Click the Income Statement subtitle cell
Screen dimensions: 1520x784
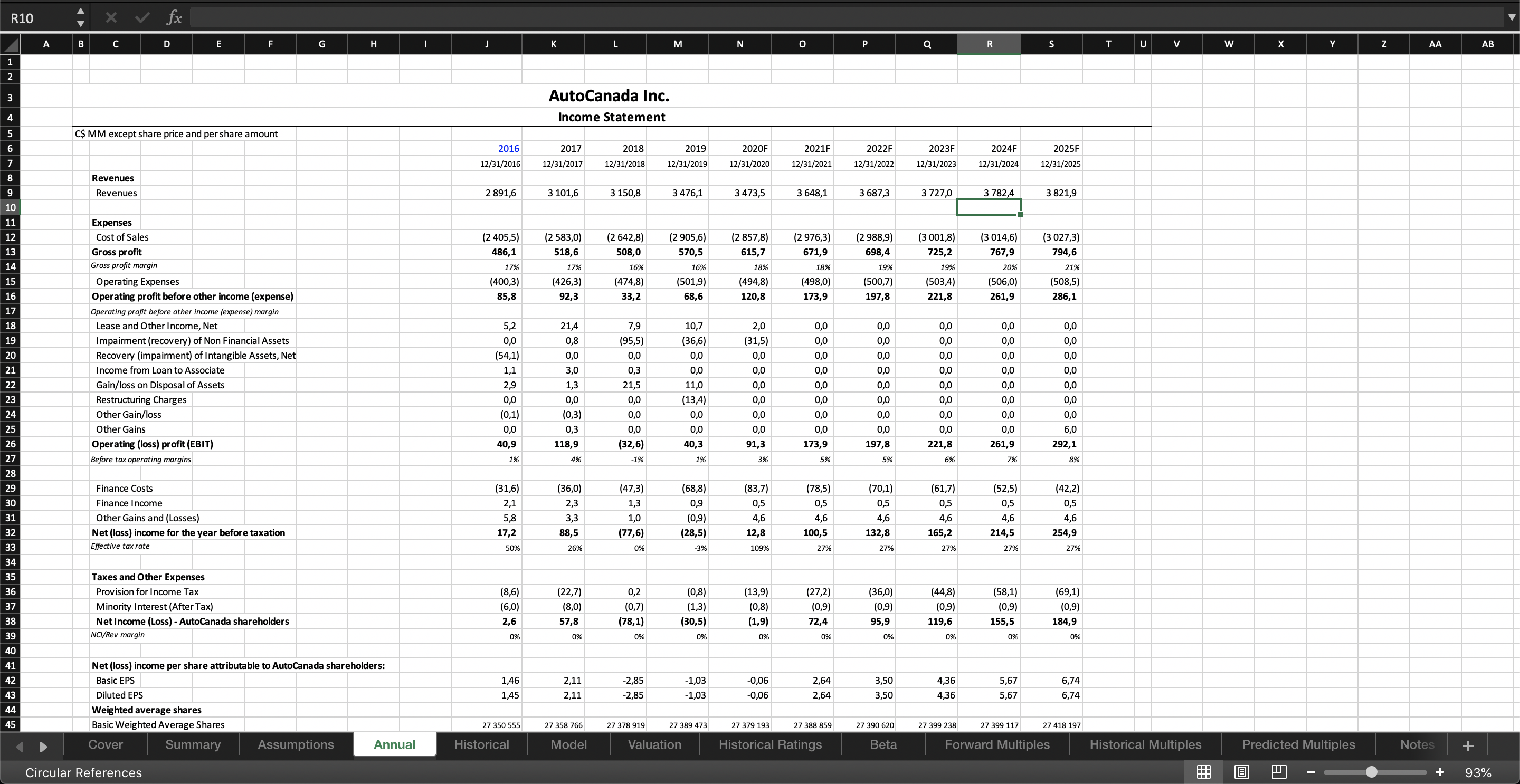click(612, 117)
